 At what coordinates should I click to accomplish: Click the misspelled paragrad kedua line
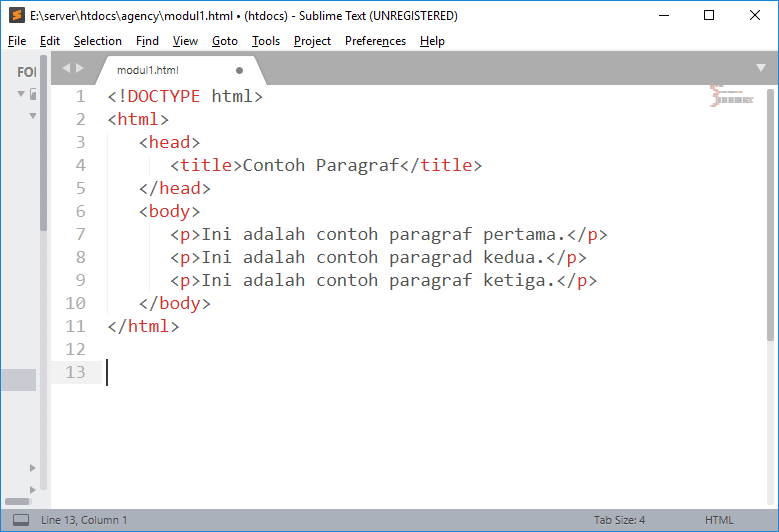pos(378,257)
